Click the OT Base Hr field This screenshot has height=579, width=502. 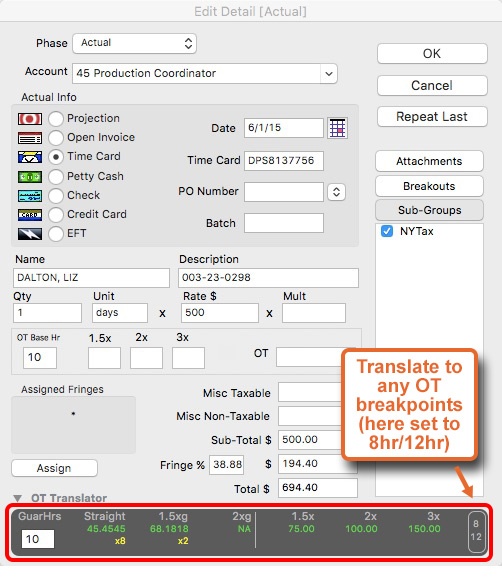[40, 357]
